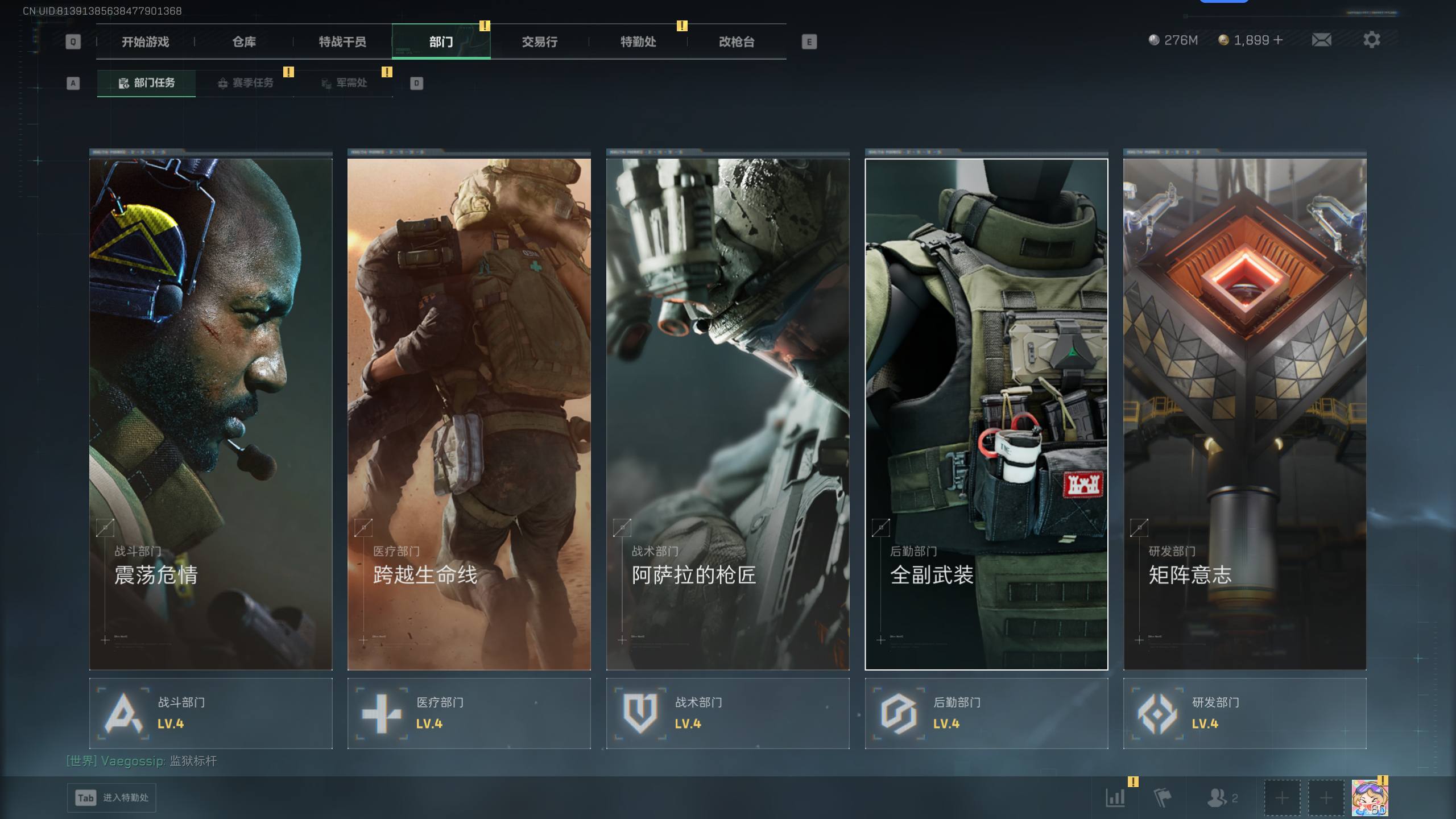Image resolution: width=1456 pixels, height=819 pixels.
Task: Open the settings gear icon
Action: (x=1371, y=40)
